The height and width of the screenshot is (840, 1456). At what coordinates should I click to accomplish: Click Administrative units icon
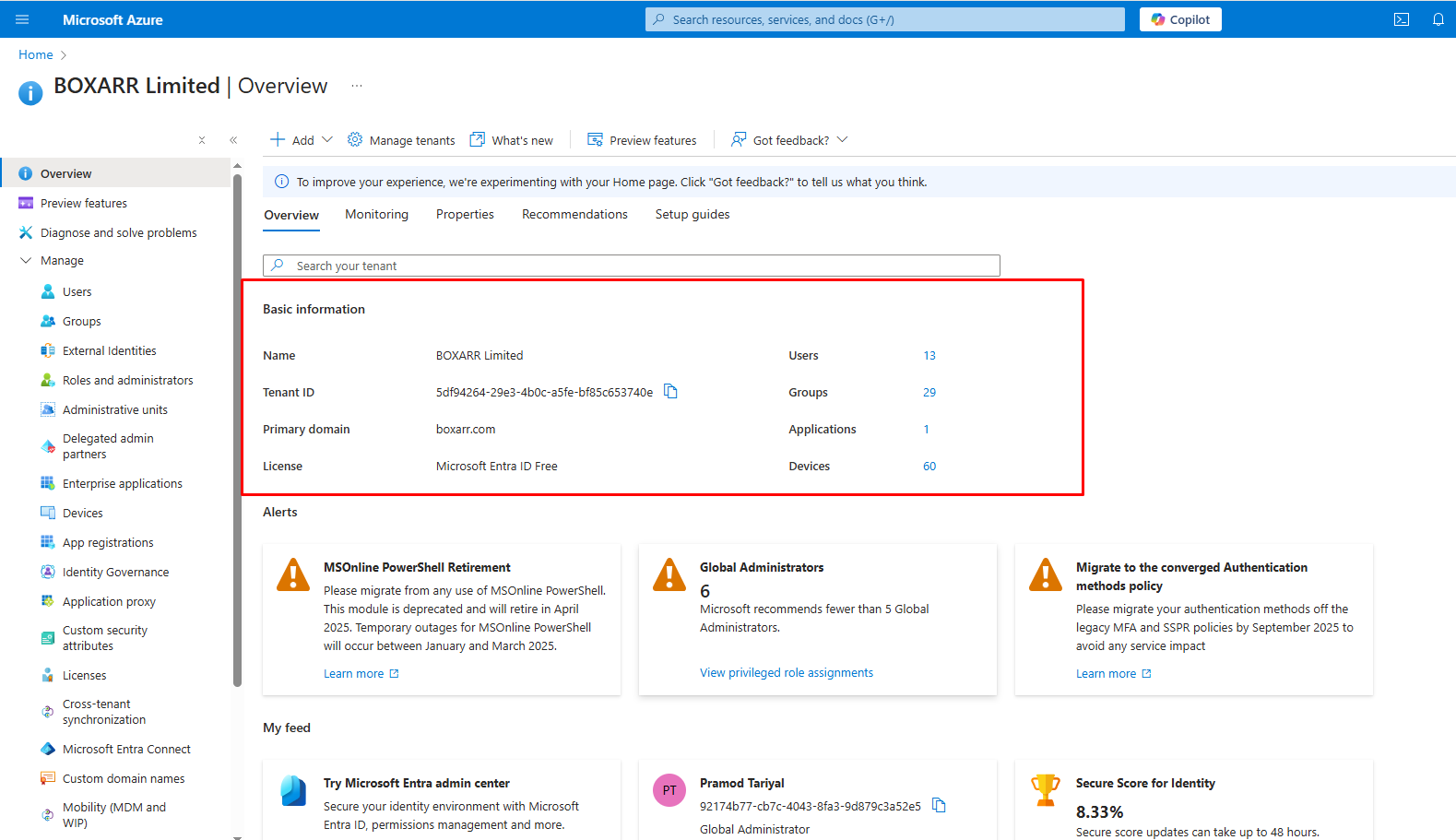click(x=48, y=409)
